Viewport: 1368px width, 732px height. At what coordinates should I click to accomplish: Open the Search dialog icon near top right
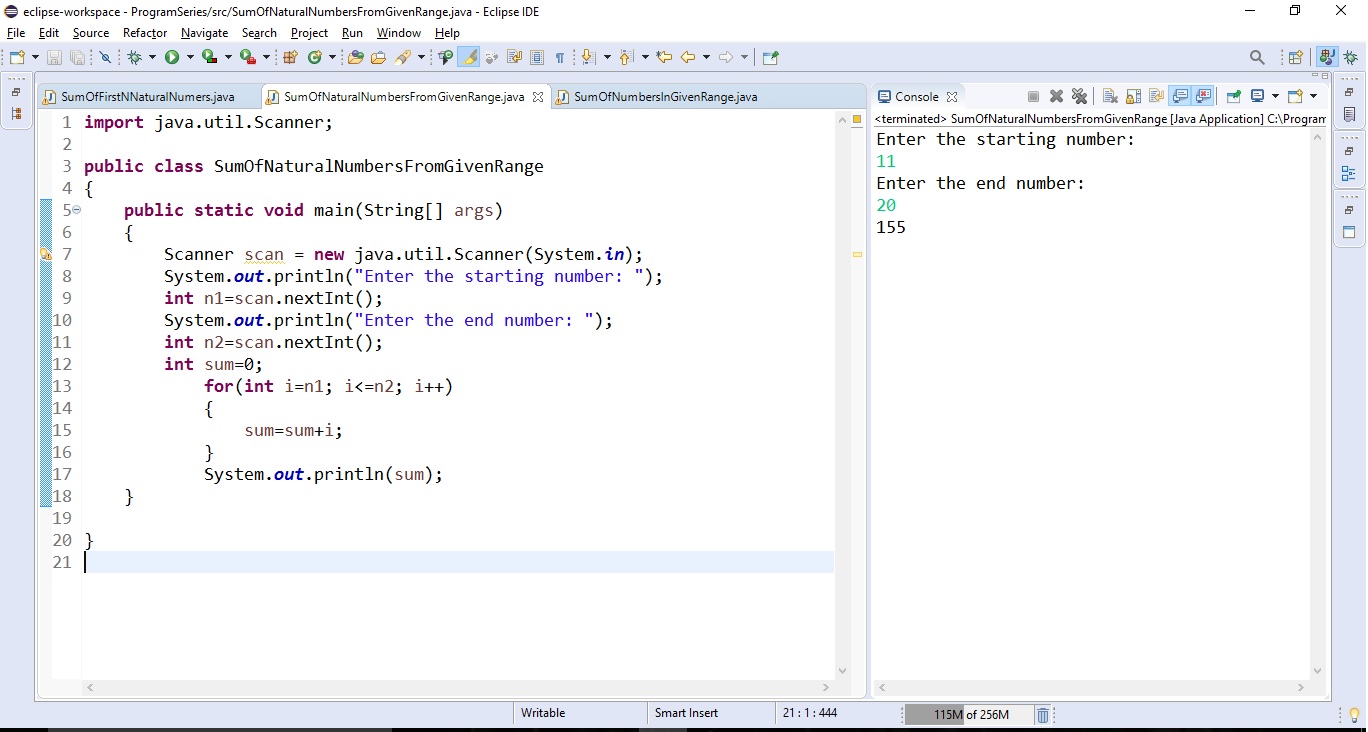(1258, 57)
